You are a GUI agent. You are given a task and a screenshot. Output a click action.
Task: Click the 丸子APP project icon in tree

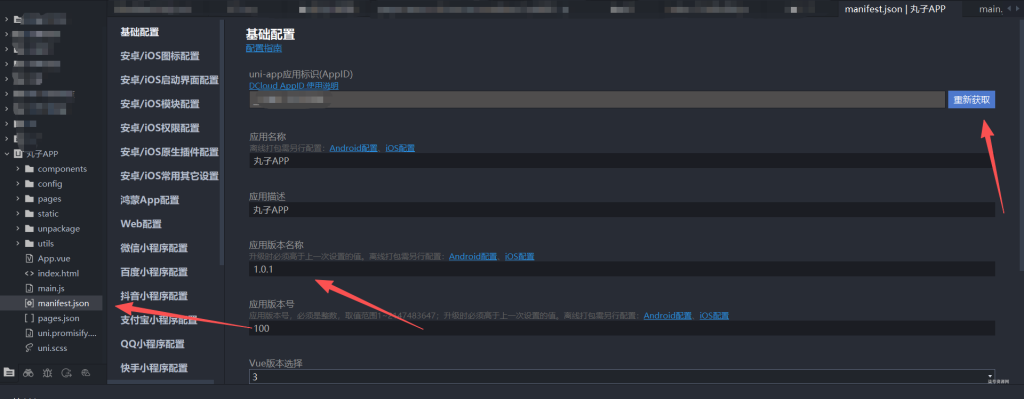[18, 154]
